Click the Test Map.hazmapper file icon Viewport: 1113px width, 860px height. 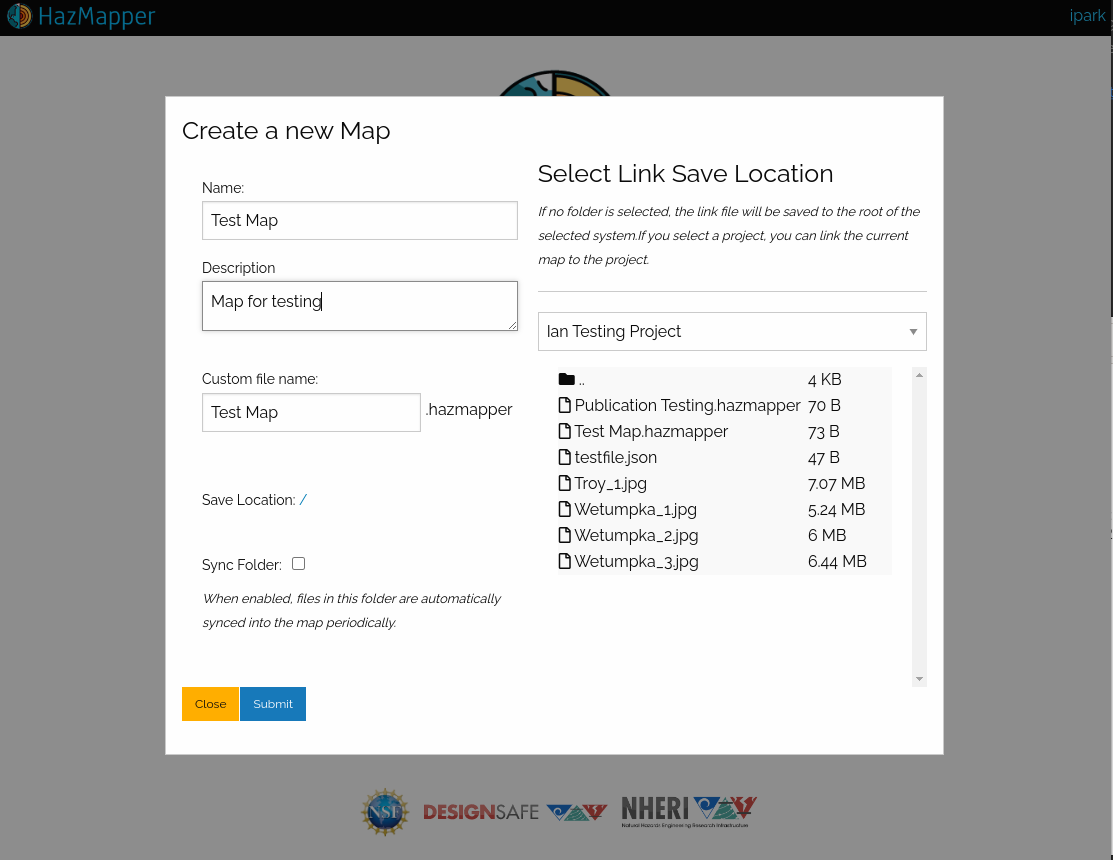point(565,431)
